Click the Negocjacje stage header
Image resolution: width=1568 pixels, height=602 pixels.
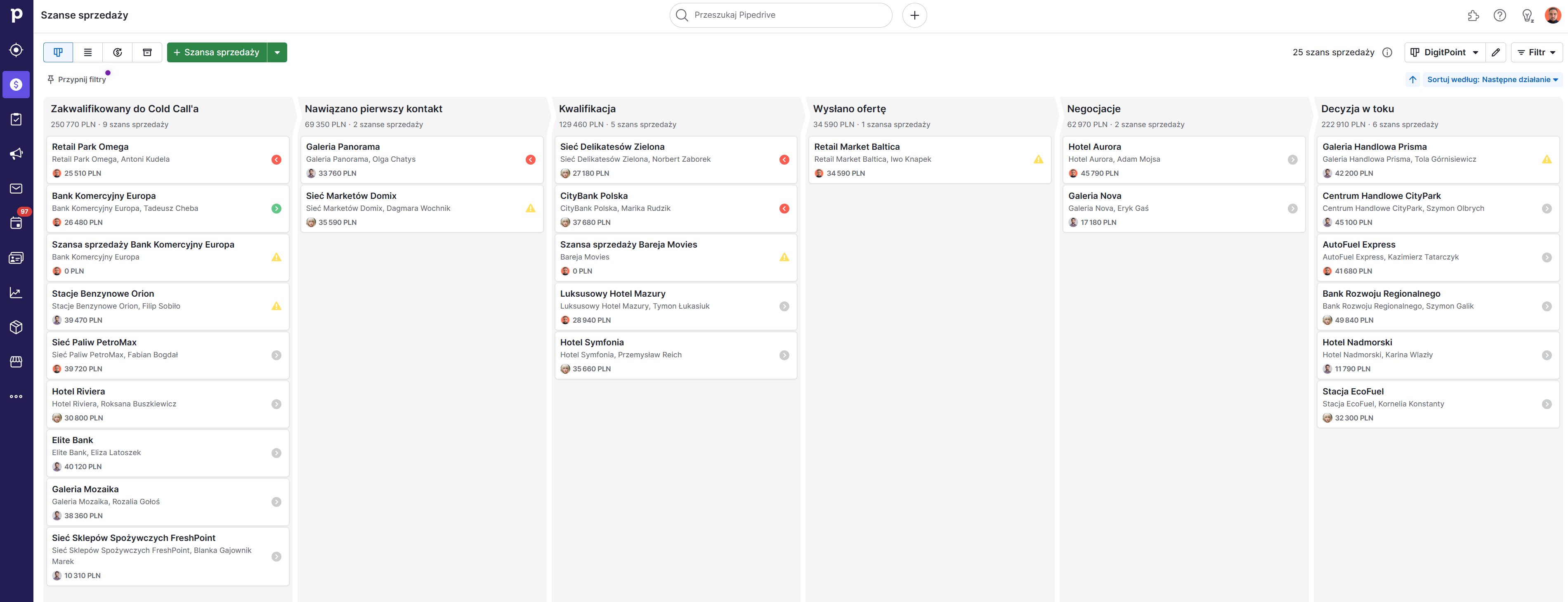(x=1093, y=109)
